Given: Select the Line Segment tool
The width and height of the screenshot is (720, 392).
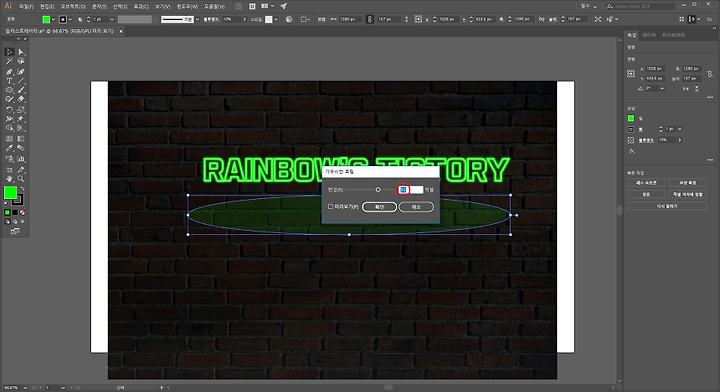Looking at the screenshot, I should click(21, 81).
